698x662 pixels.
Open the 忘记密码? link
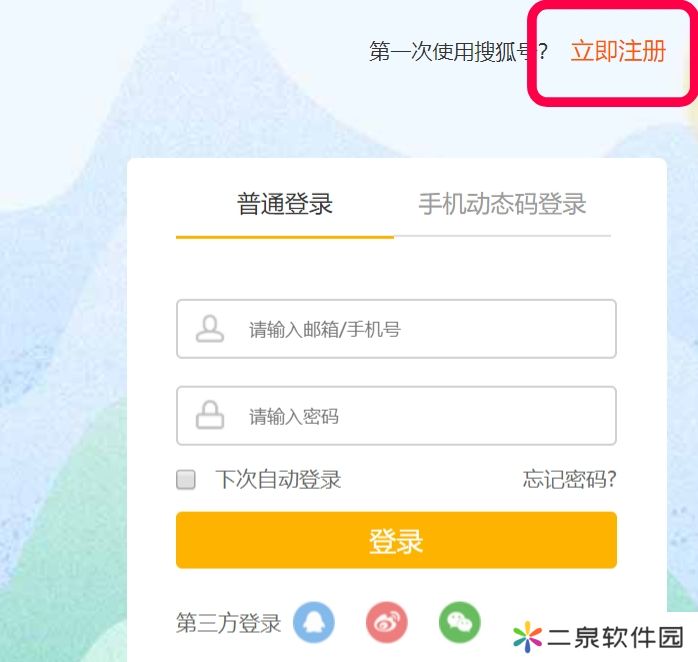click(569, 479)
